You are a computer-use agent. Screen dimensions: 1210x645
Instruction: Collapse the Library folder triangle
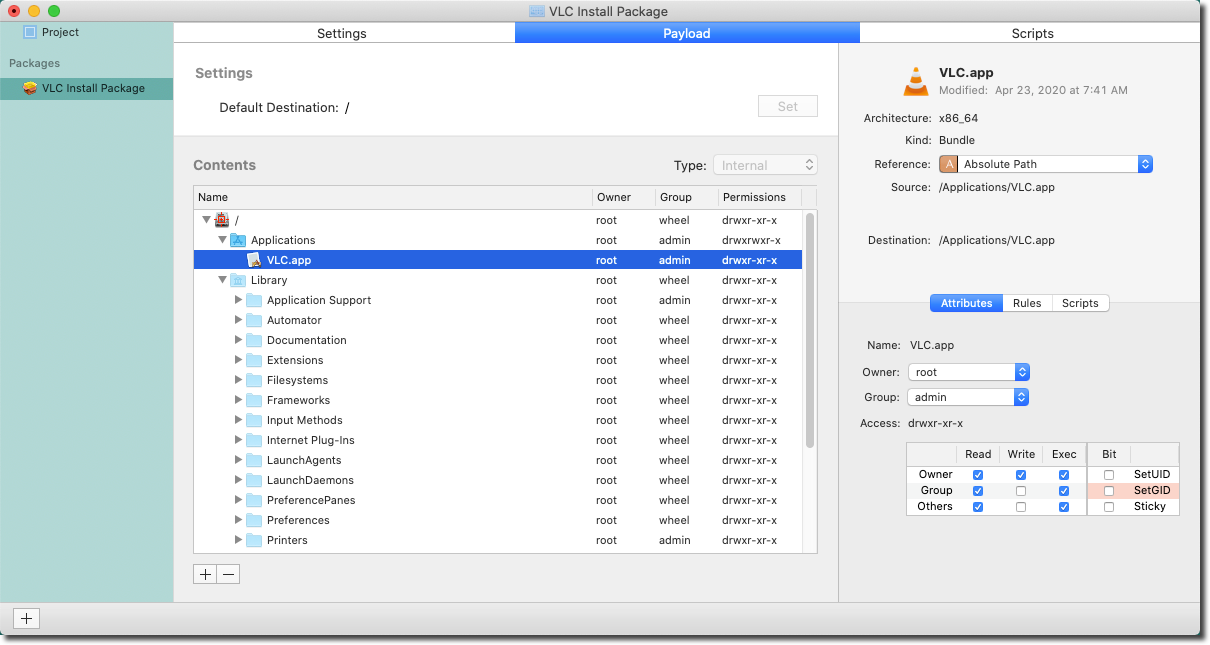(222, 280)
